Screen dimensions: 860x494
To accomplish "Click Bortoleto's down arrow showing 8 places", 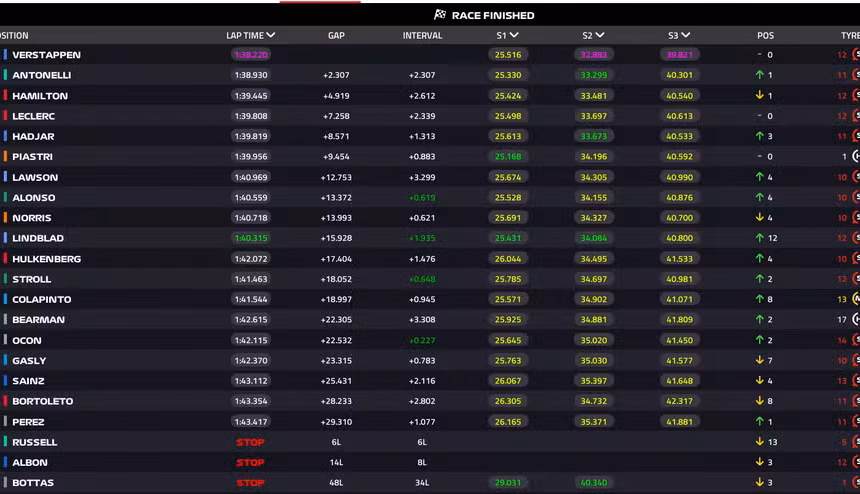I will coord(760,401).
